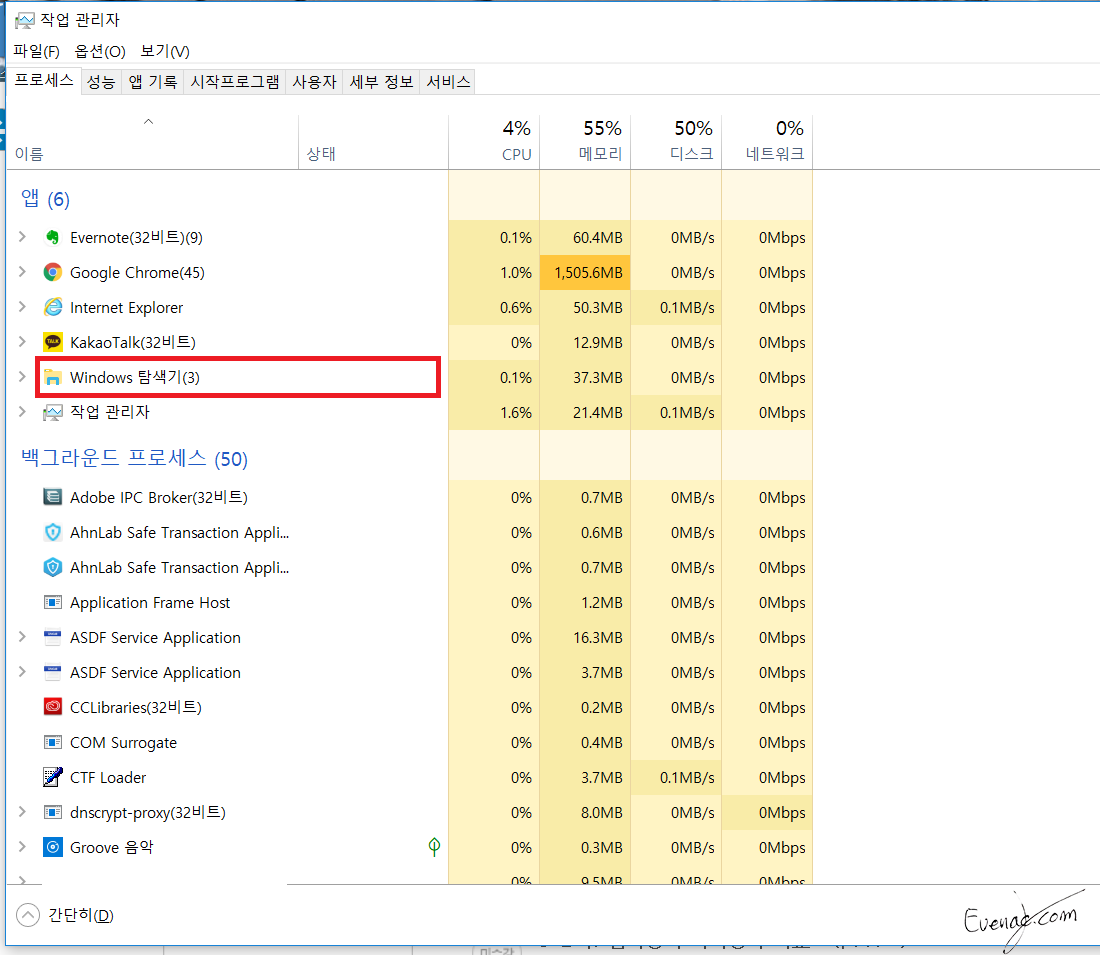1100x955 pixels.
Task: Select the CCLibraries(32비트) process name
Action: [x=136, y=707]
